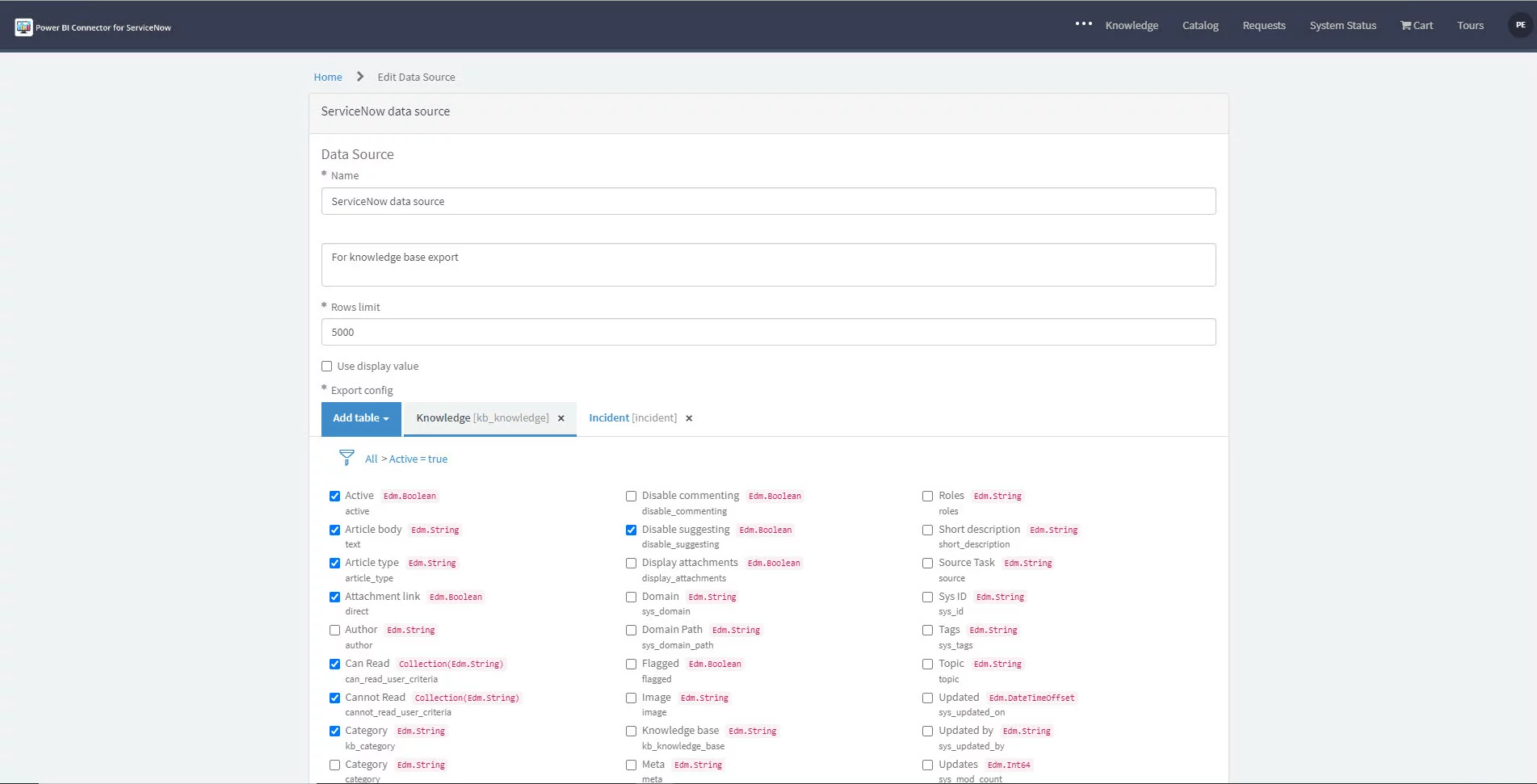
Task: Open the Add table dropdown
Action: [x=361, y=418]
